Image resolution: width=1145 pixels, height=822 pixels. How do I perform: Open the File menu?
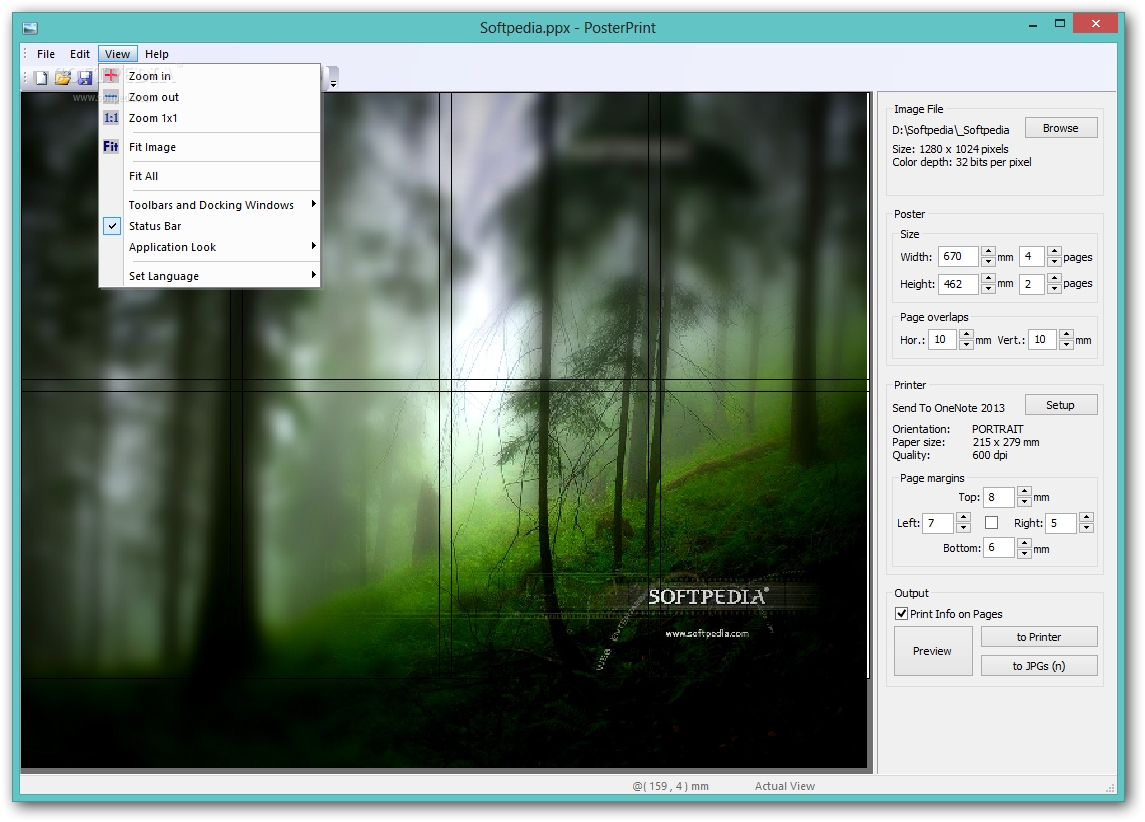point(46,54)
